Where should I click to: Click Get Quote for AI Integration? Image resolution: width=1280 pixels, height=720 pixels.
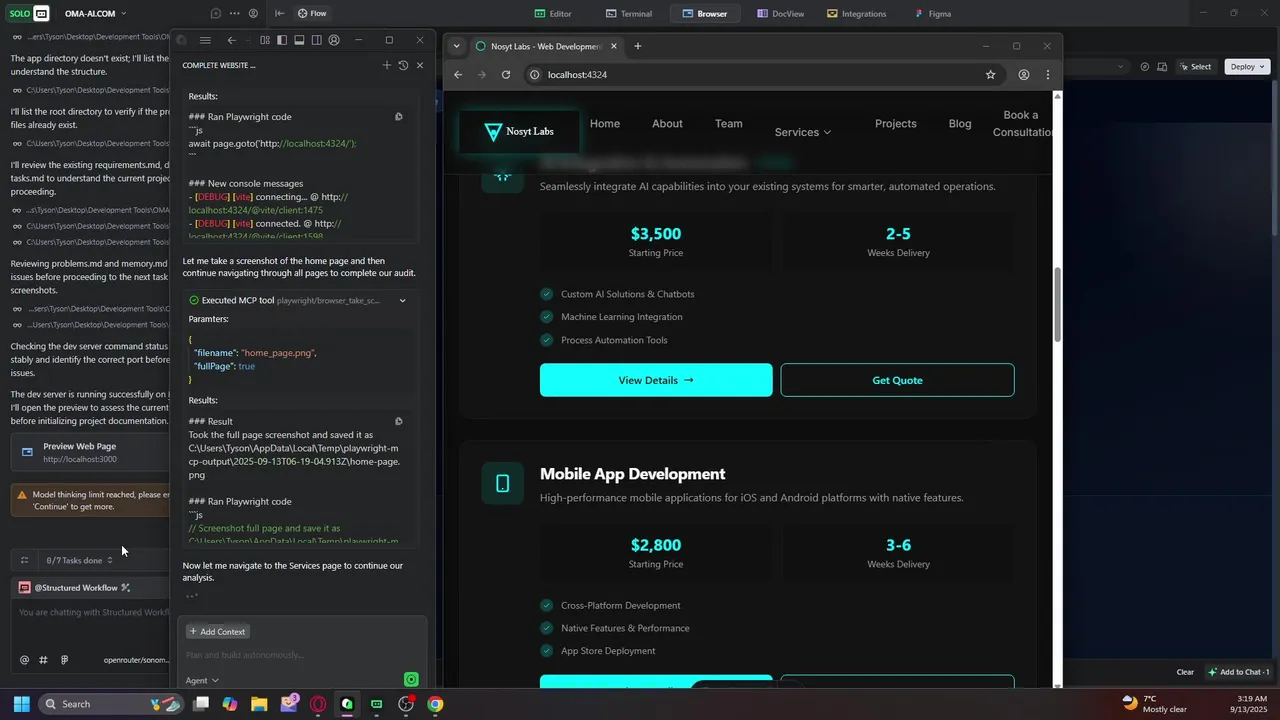(x=897, y=380)
